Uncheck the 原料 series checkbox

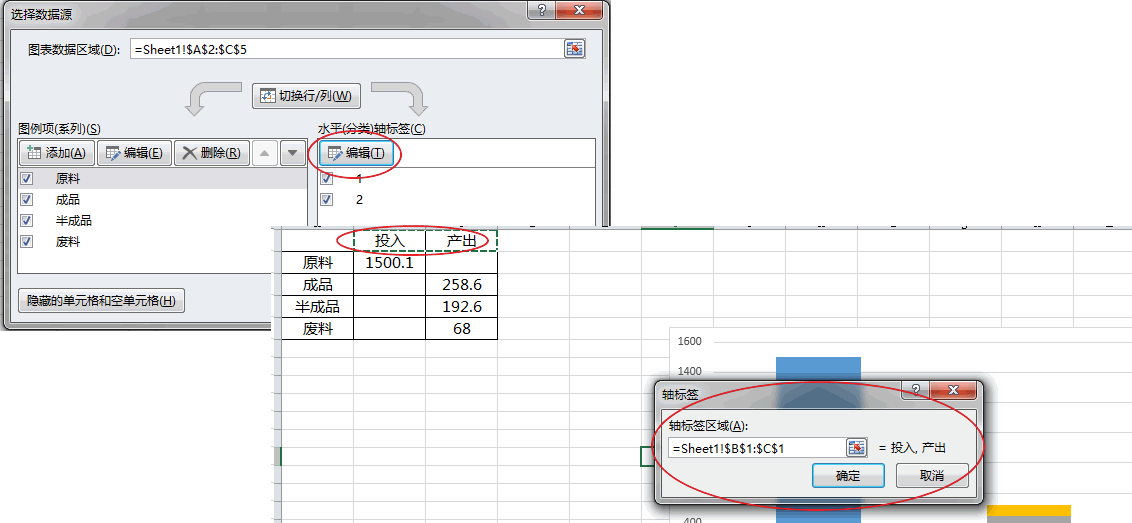coord(27,179)
